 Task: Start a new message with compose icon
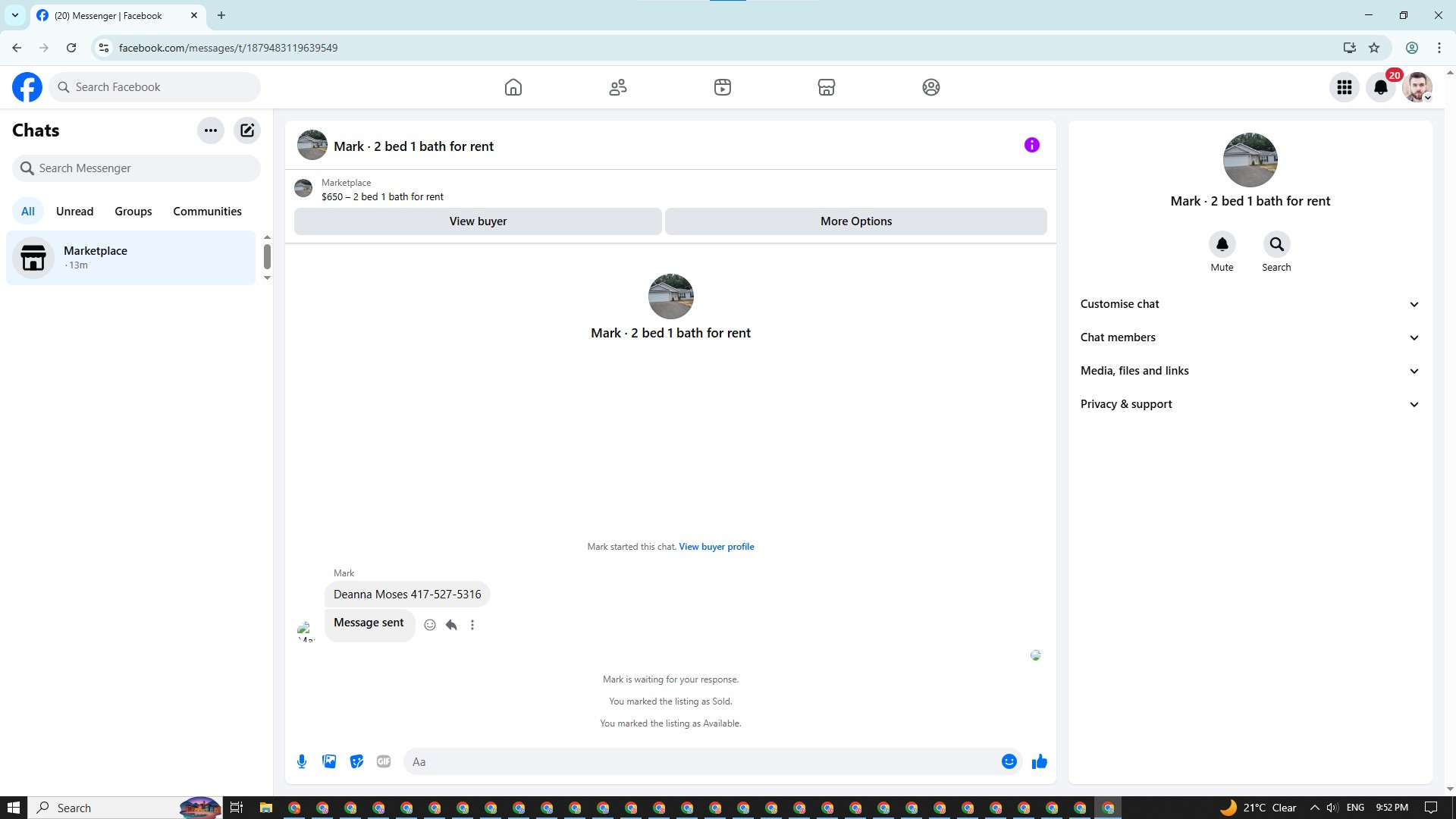coord(247,130)
